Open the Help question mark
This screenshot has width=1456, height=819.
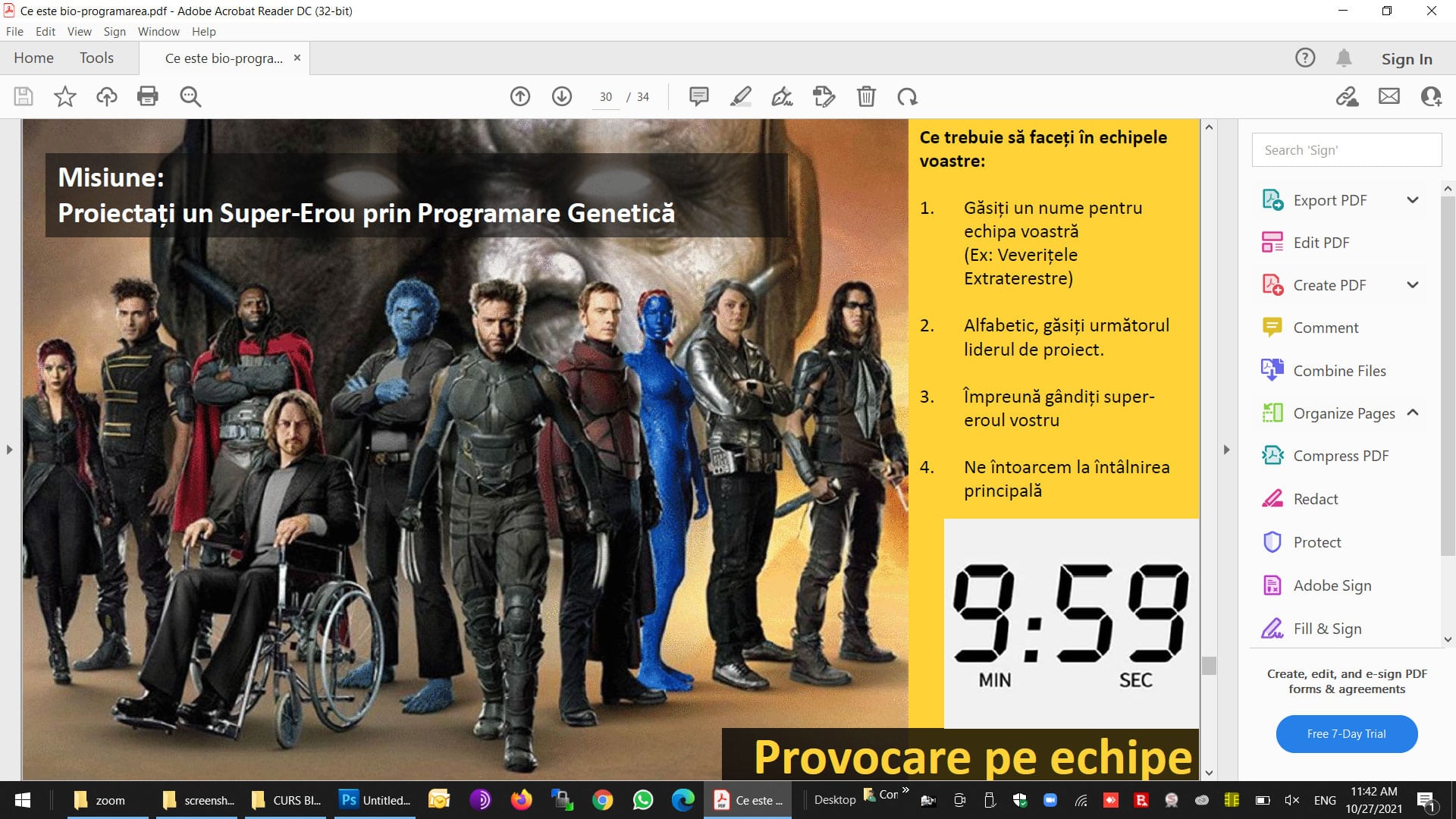pos(1305,58)
